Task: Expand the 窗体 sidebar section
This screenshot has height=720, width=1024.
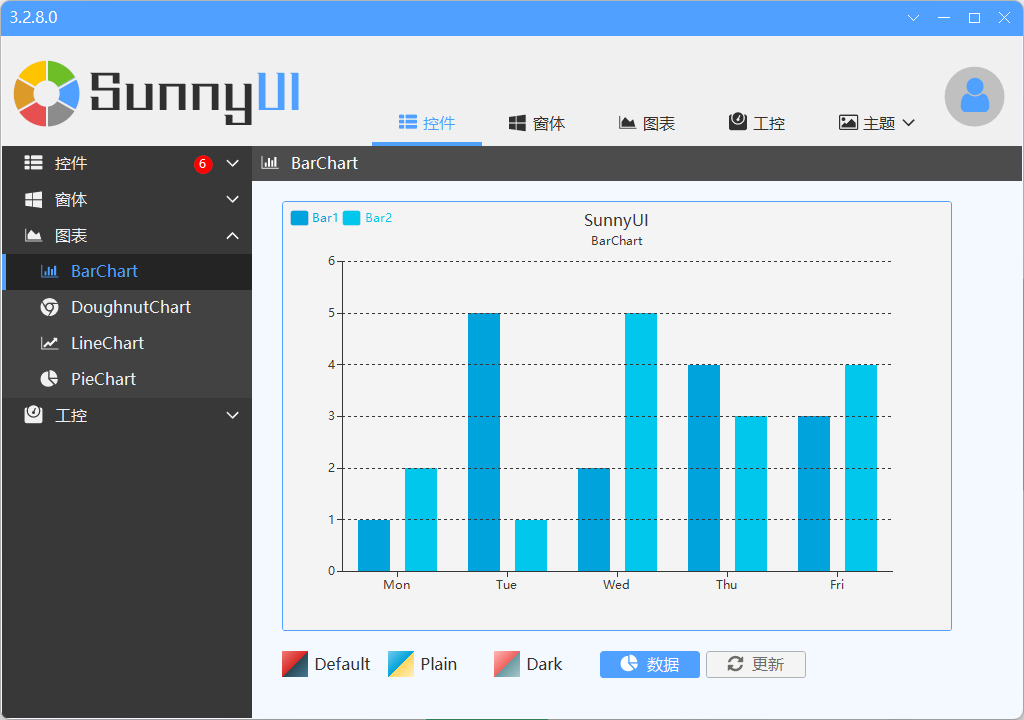Action: (x=233, y=200)
